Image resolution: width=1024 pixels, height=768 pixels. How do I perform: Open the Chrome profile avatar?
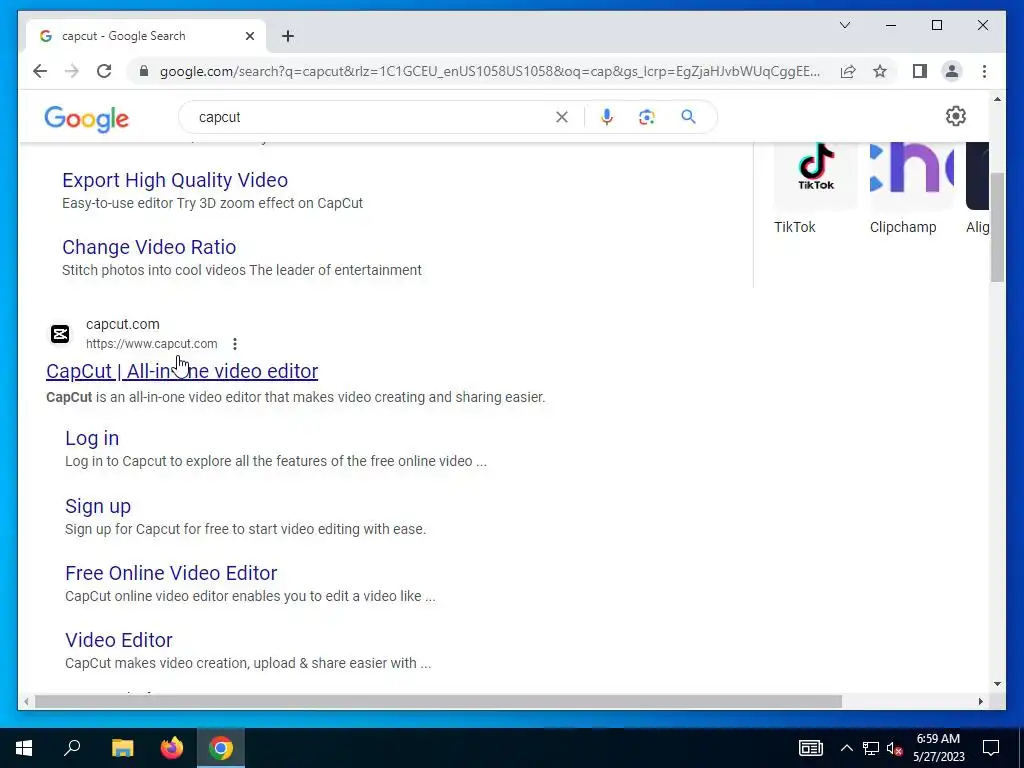click(952, 71)
